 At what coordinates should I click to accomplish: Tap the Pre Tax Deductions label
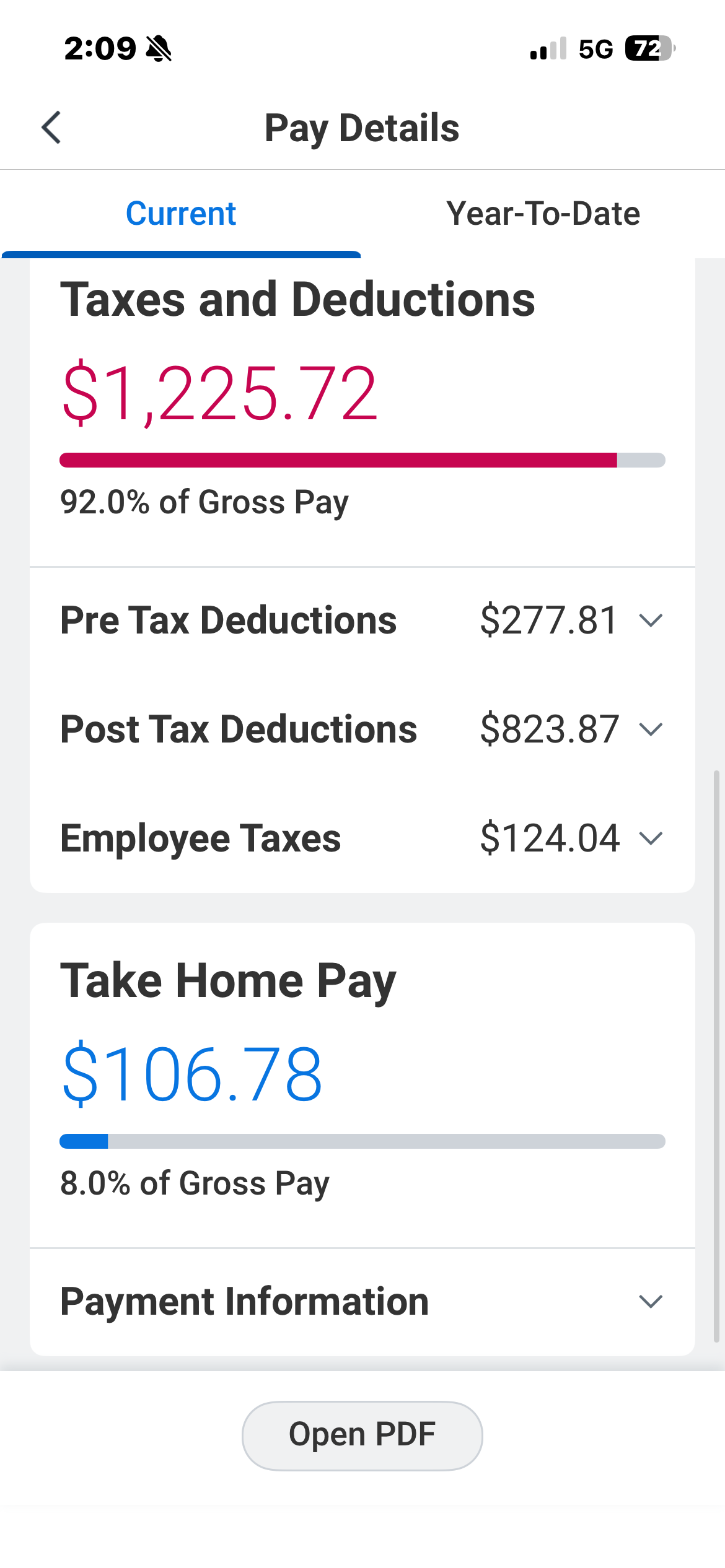pyautogui.click(x=228, y=621)
